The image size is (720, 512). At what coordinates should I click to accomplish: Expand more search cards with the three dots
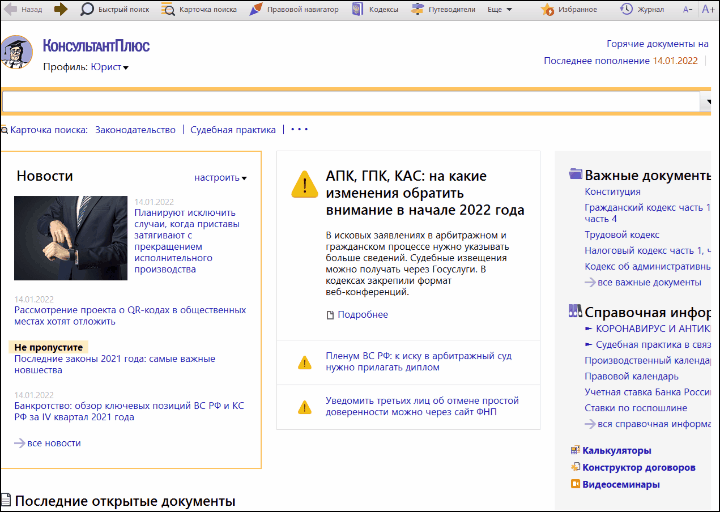pos(299,130)
